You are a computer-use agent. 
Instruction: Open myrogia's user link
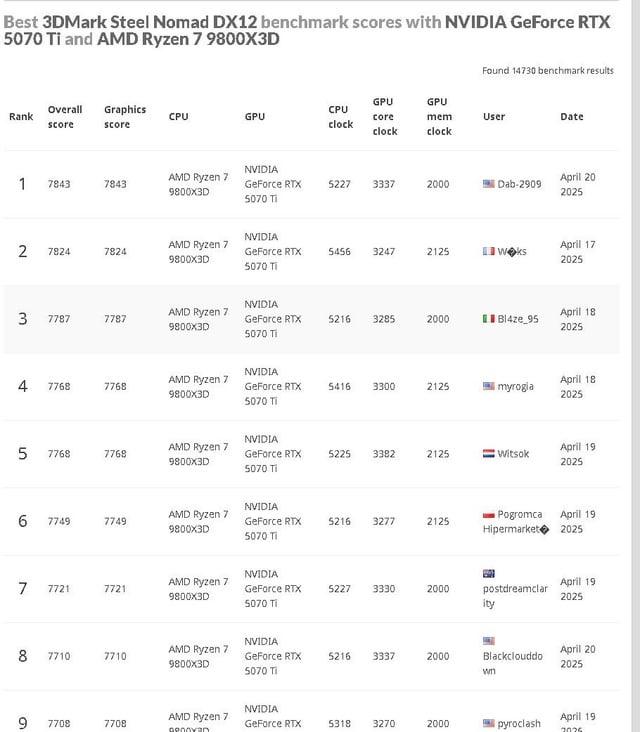coord(515,387)
